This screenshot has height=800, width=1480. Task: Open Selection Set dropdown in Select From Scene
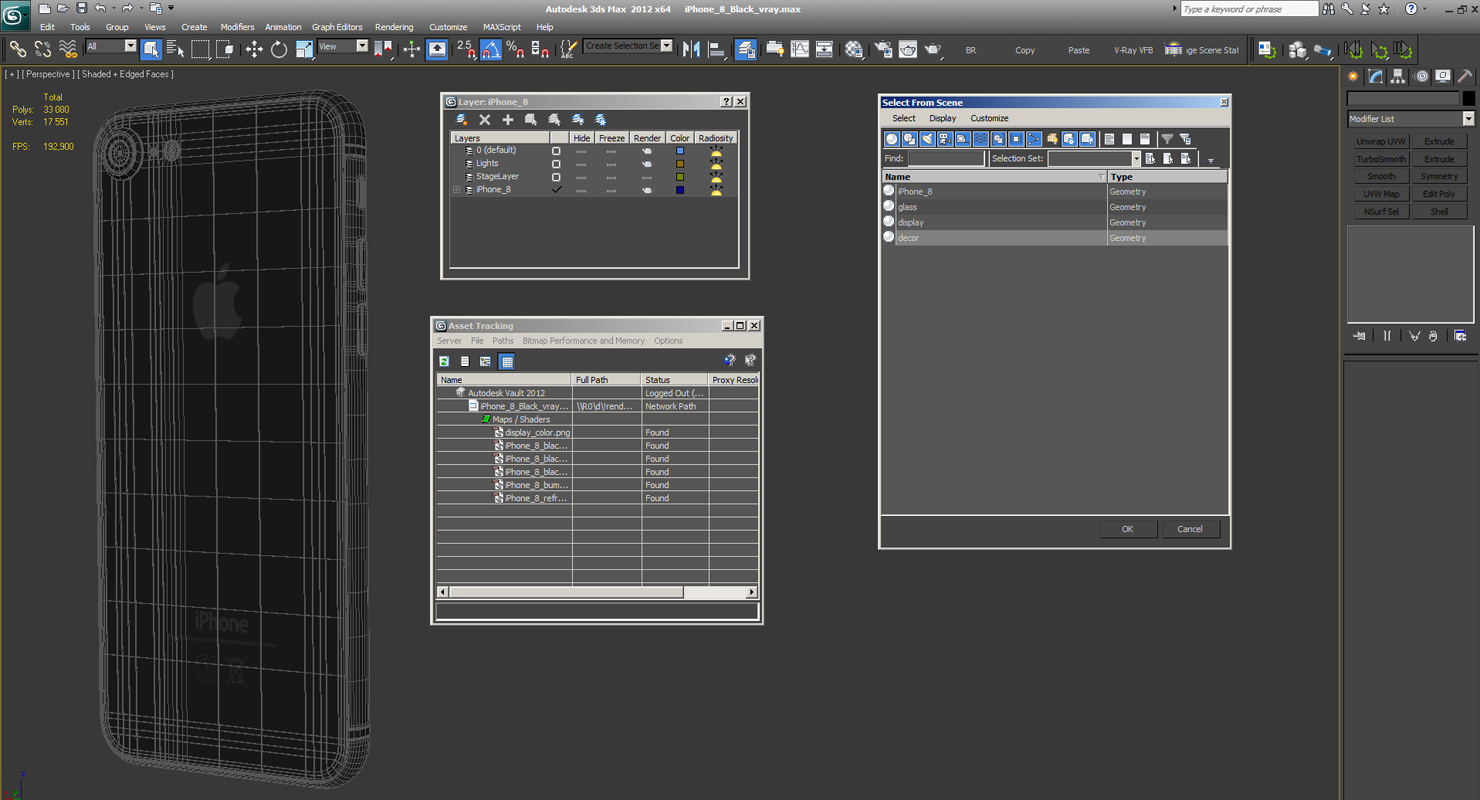click(1136, 159)
